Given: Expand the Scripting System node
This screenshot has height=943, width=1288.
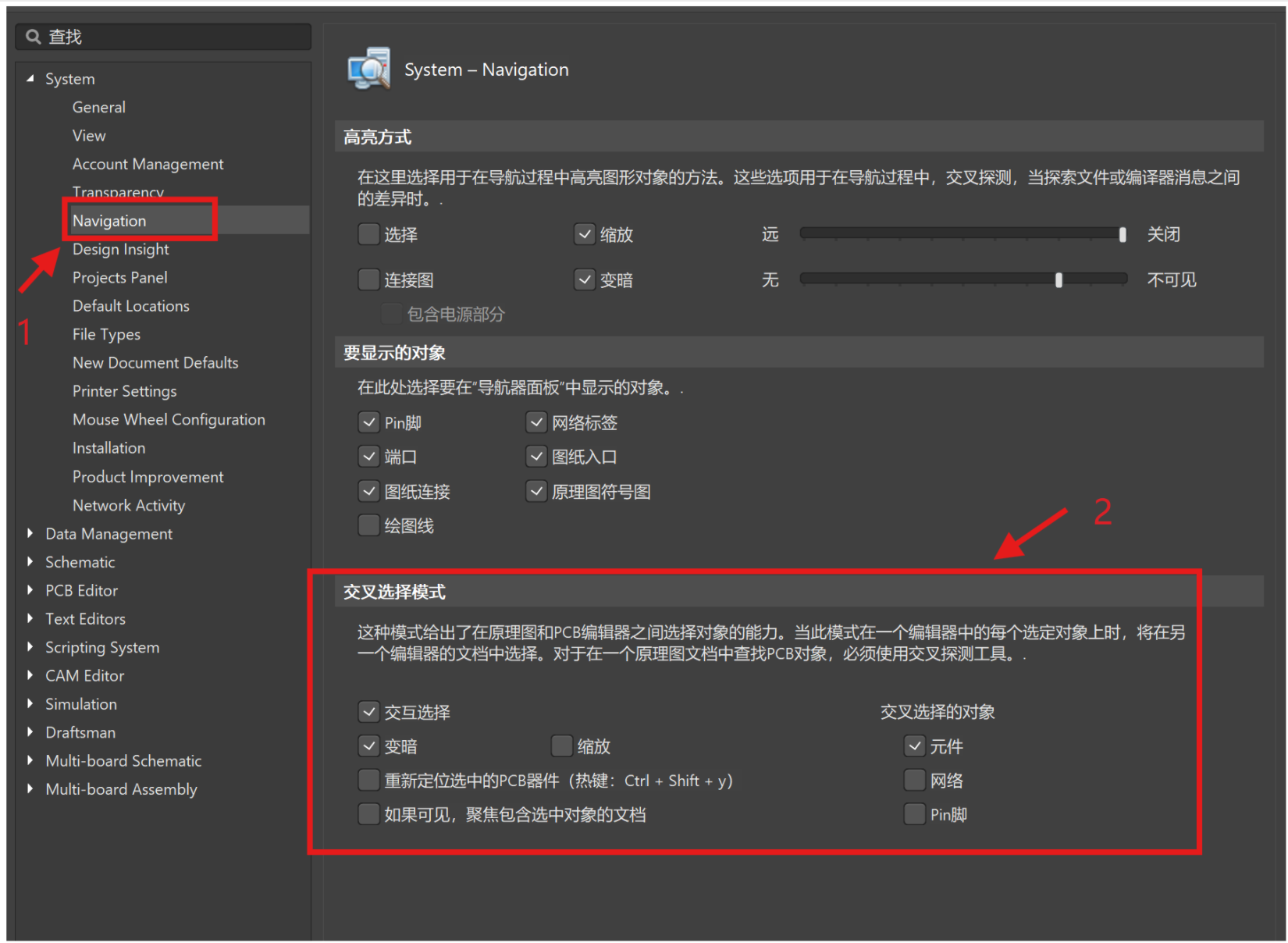Looking at the screenshot, I should pyautogui.click(x=30, y=646).
